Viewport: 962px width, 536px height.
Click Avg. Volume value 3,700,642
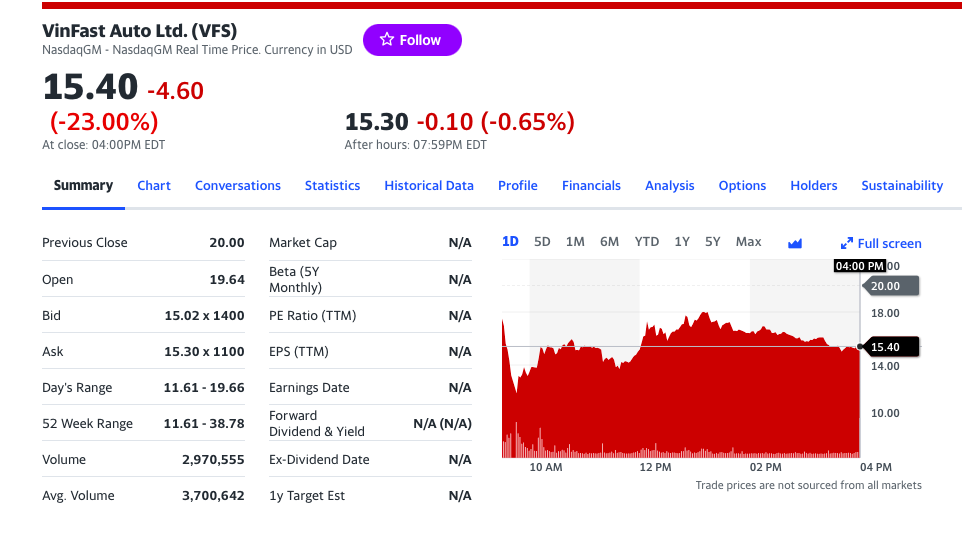214,496
